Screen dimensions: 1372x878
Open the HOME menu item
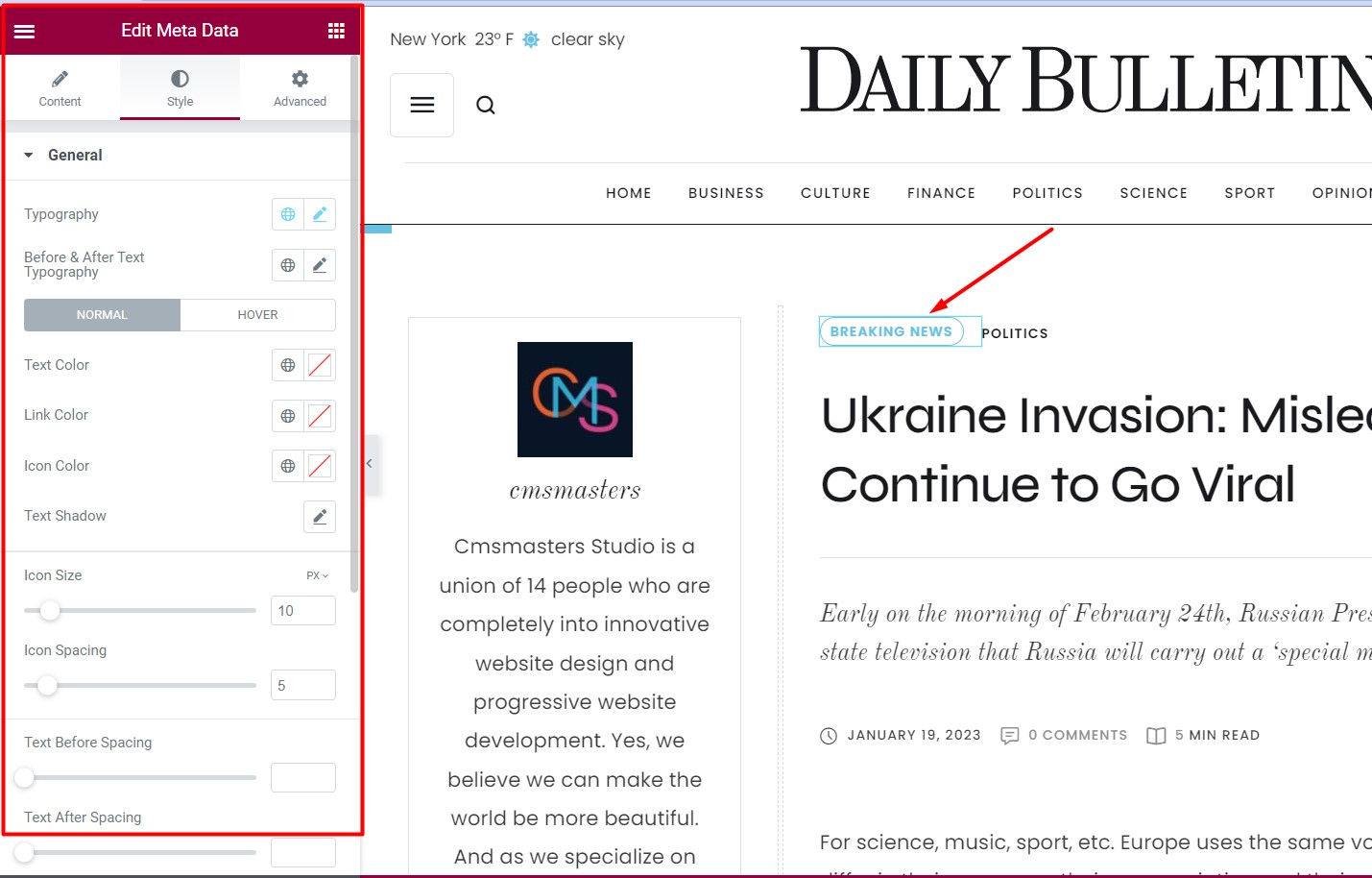click(629, 193)
